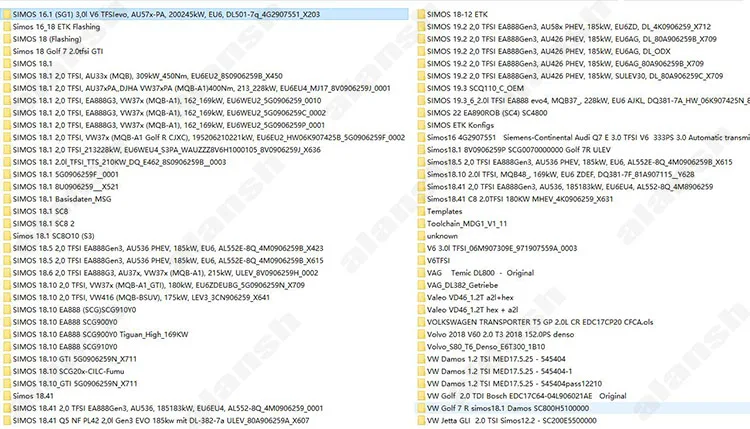
Task: Click the folder icon beside 'V6TFSI'
Action: coord(421,261)
